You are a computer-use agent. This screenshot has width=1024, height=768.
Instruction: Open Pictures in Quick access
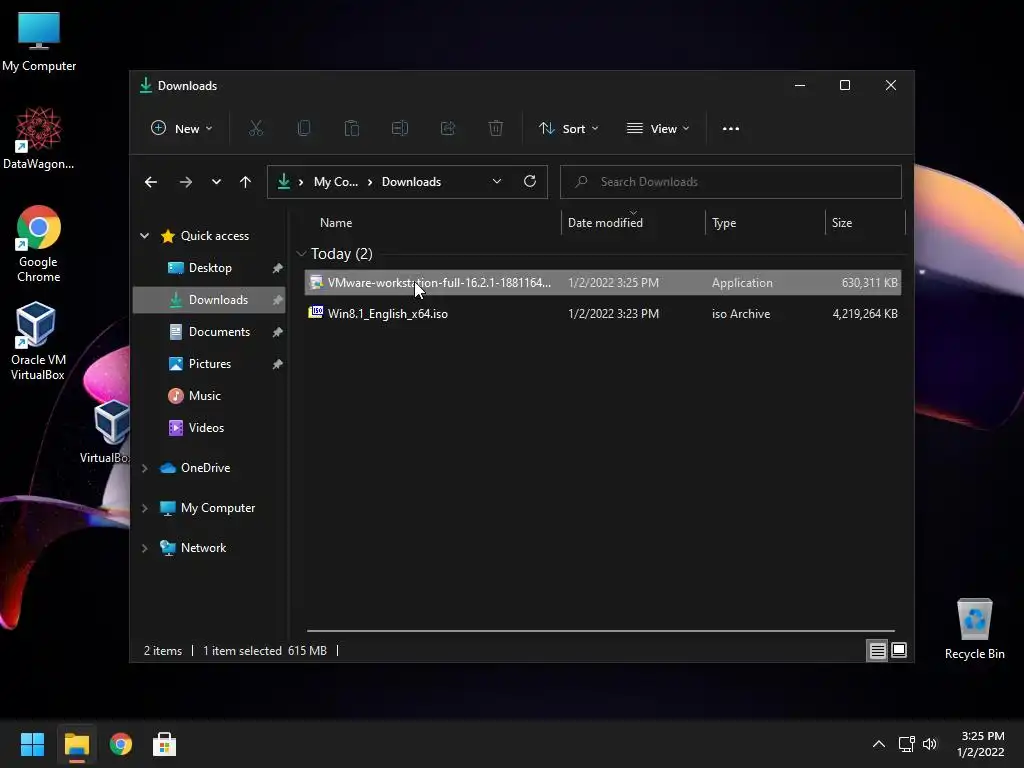[x=209, y=364]
